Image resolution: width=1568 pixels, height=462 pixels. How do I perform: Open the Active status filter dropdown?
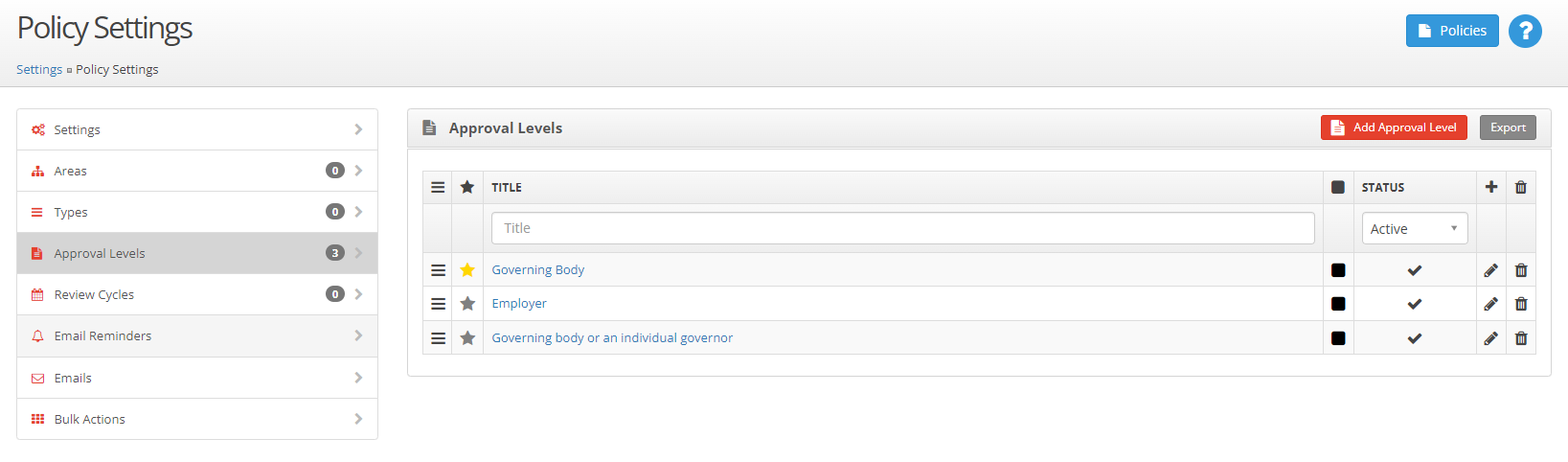(1415, 228)
